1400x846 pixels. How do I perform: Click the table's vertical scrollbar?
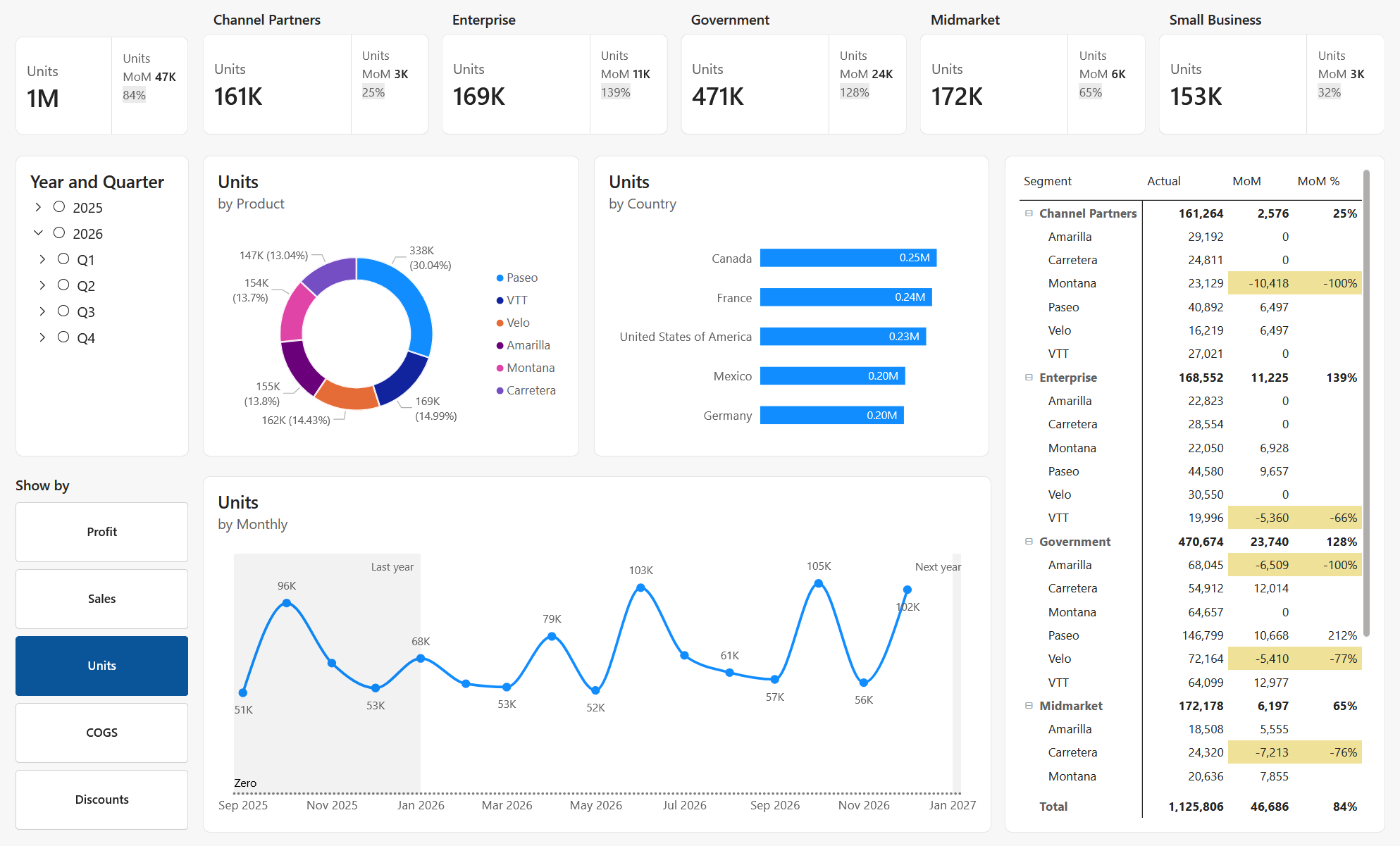[1366, 403]
